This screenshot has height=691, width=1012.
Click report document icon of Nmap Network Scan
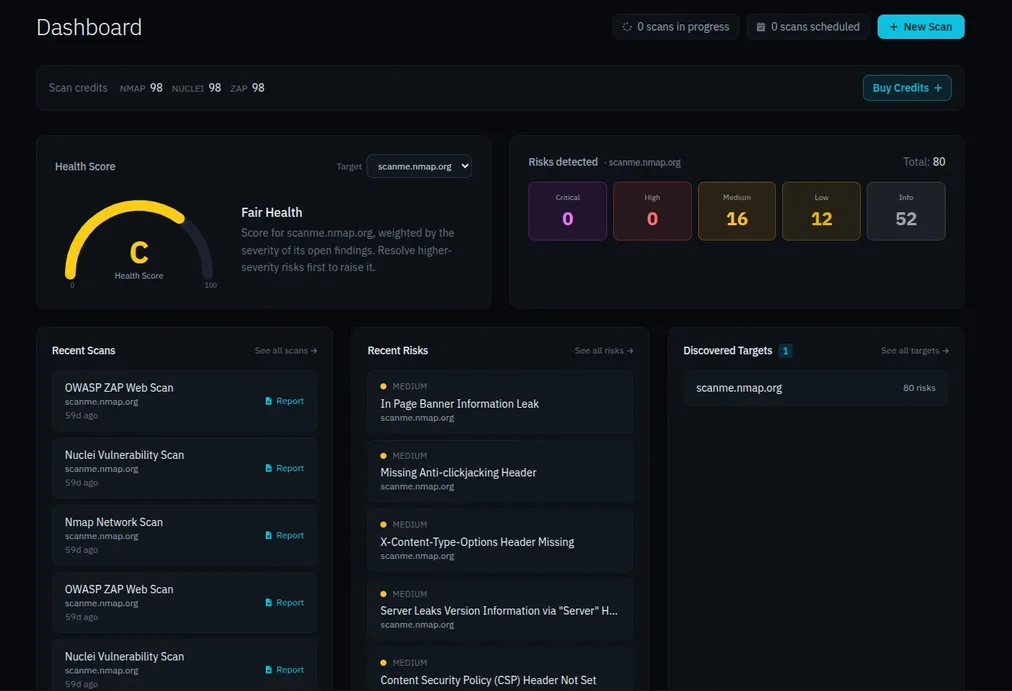pyautogui.click(x=268, y=535)
